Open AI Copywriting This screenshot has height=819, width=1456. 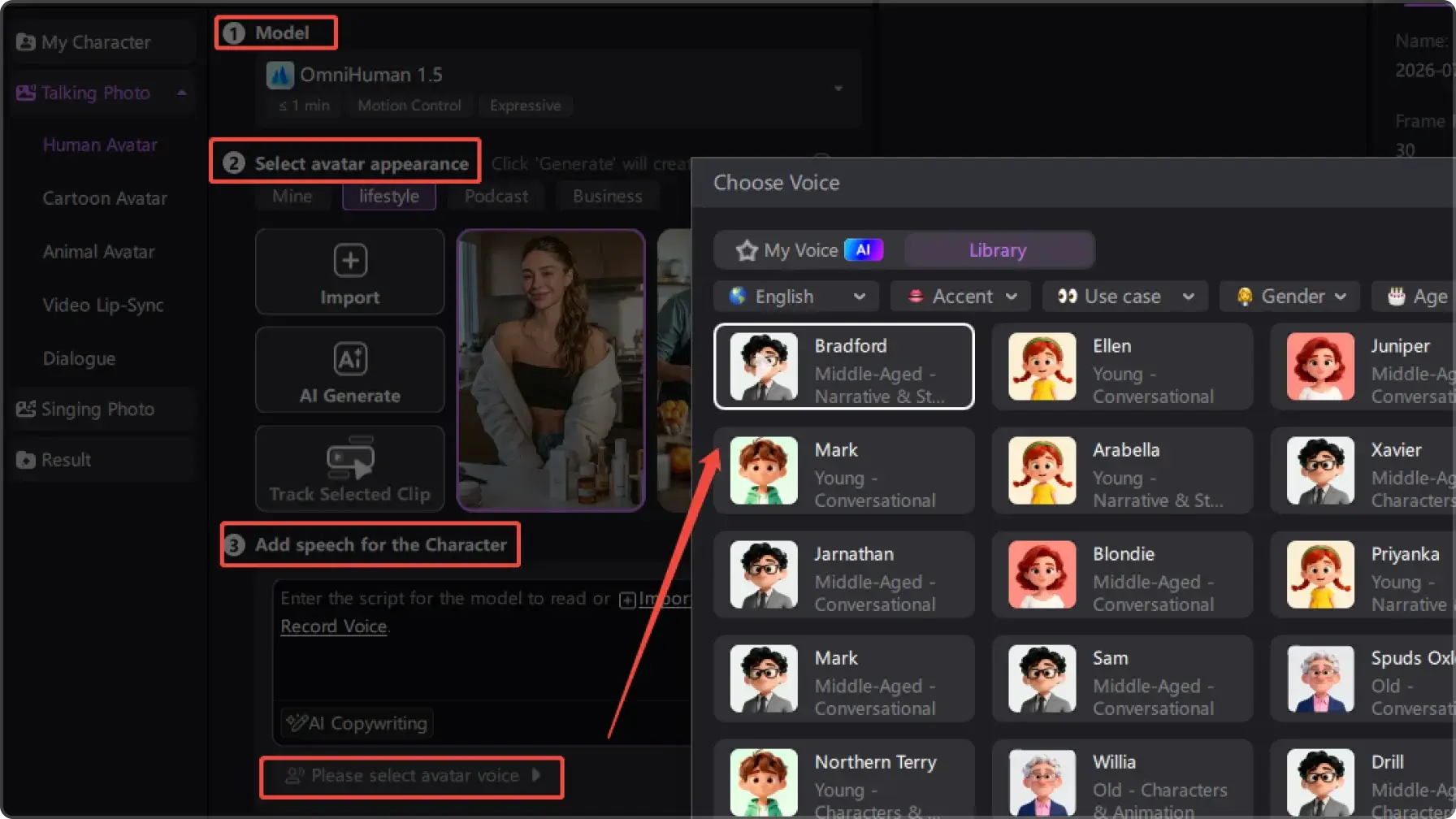pyautogui.click(x=357, y=723)
